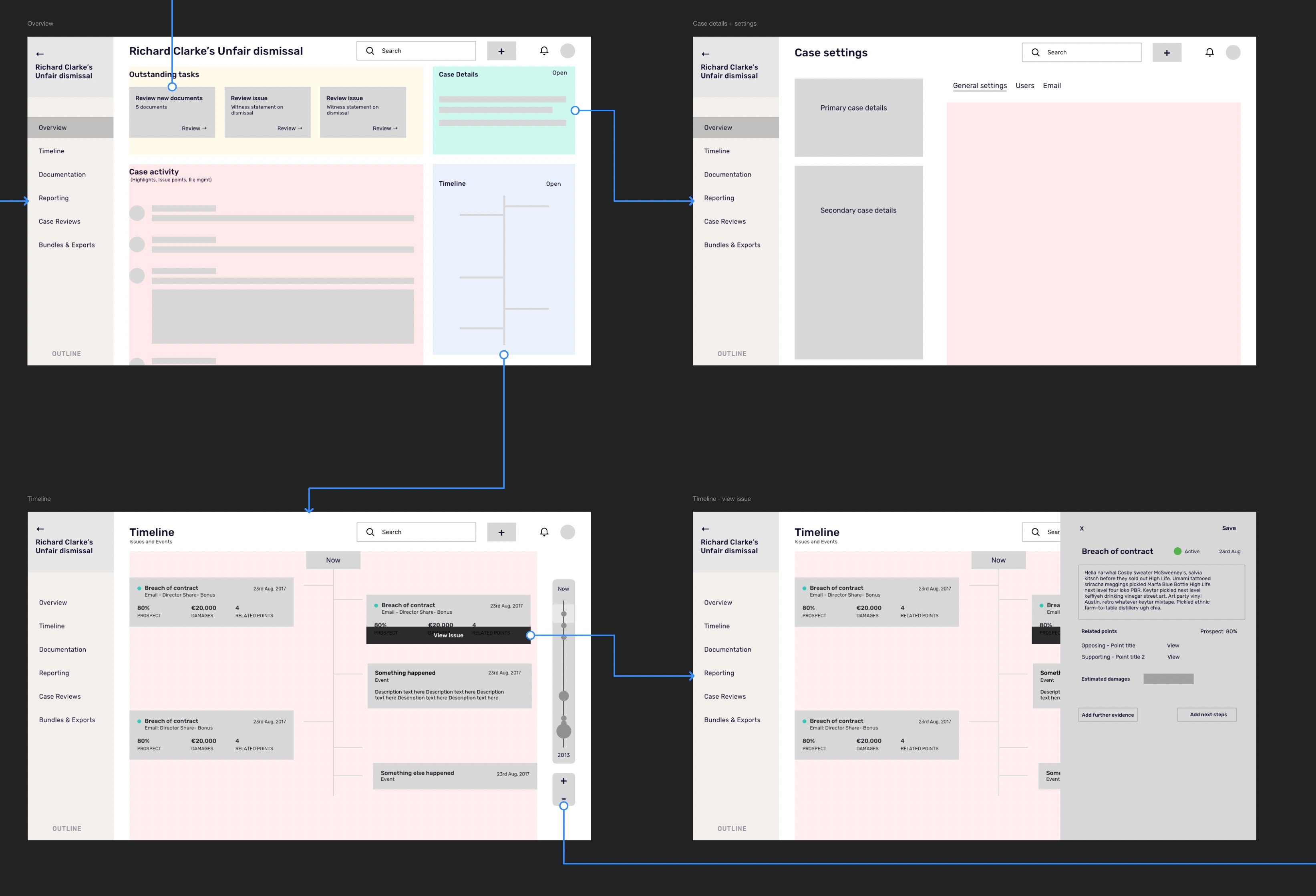Click the back arrow in Overview sidebar

[x=40, y=54]
